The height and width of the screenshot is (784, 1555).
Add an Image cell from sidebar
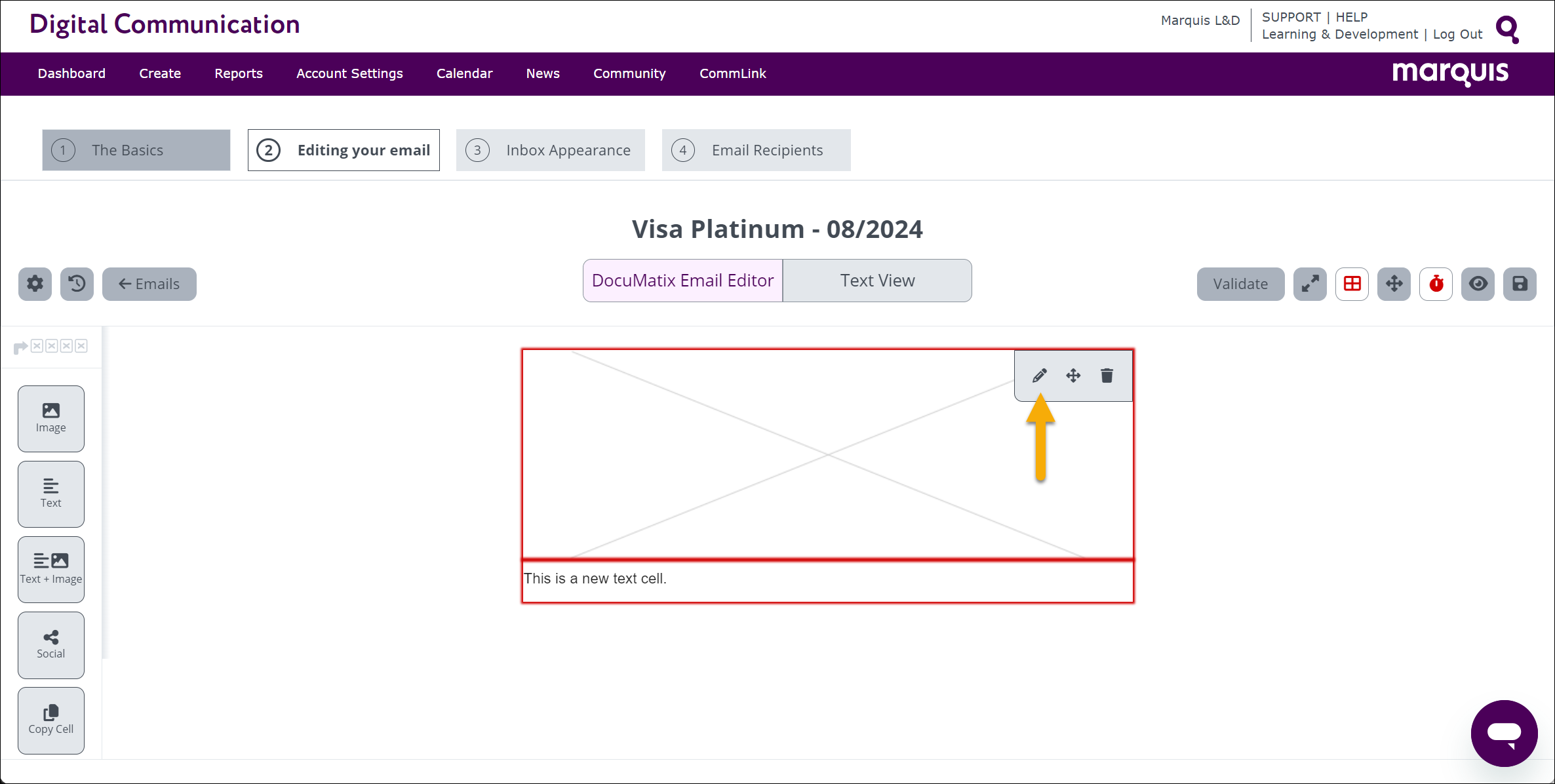pyautogui.click(x=51, y=418)
